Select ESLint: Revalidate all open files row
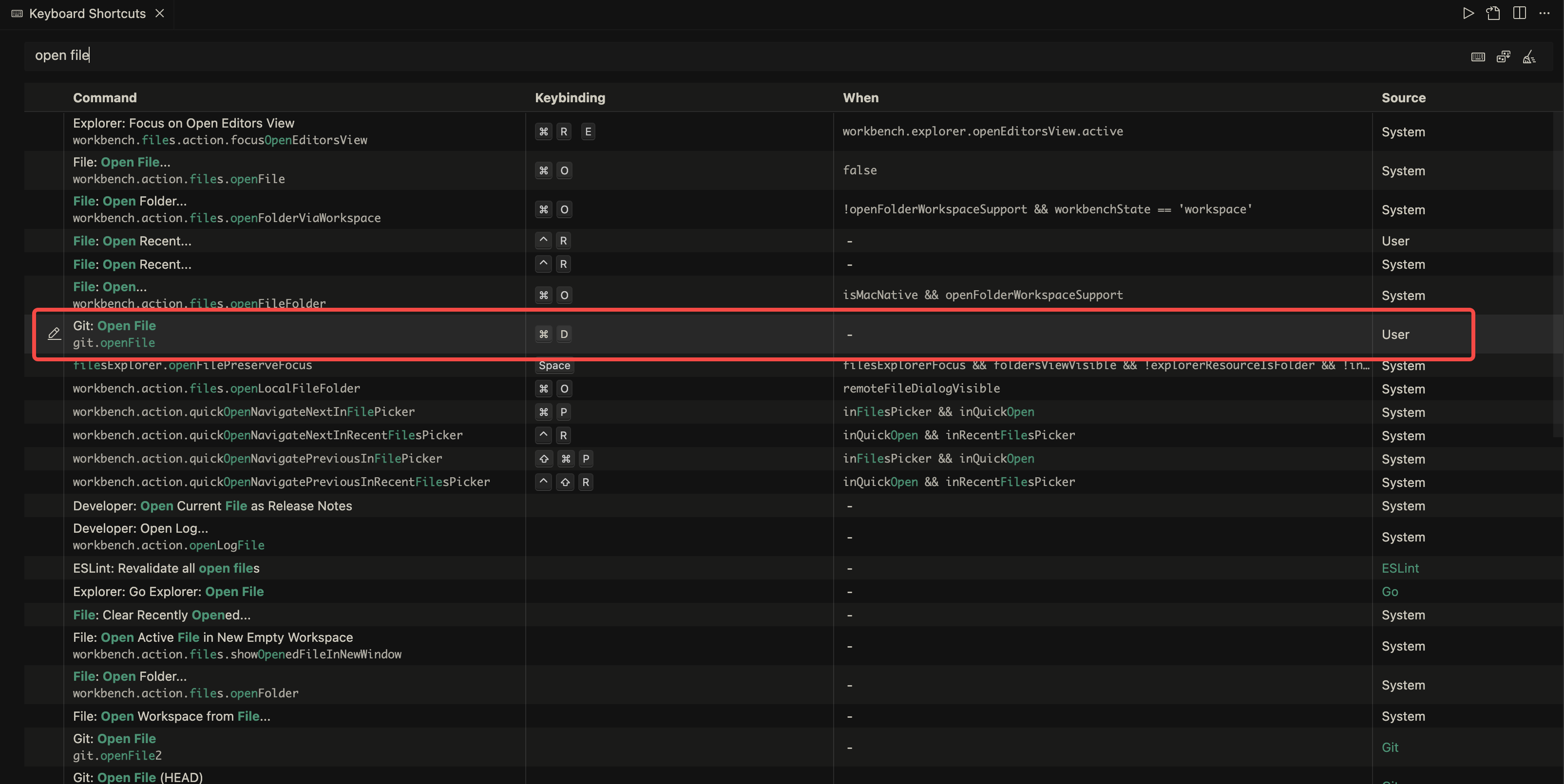Image resolution: width=1564 pixels, height=784 pixels. point(166,568)
